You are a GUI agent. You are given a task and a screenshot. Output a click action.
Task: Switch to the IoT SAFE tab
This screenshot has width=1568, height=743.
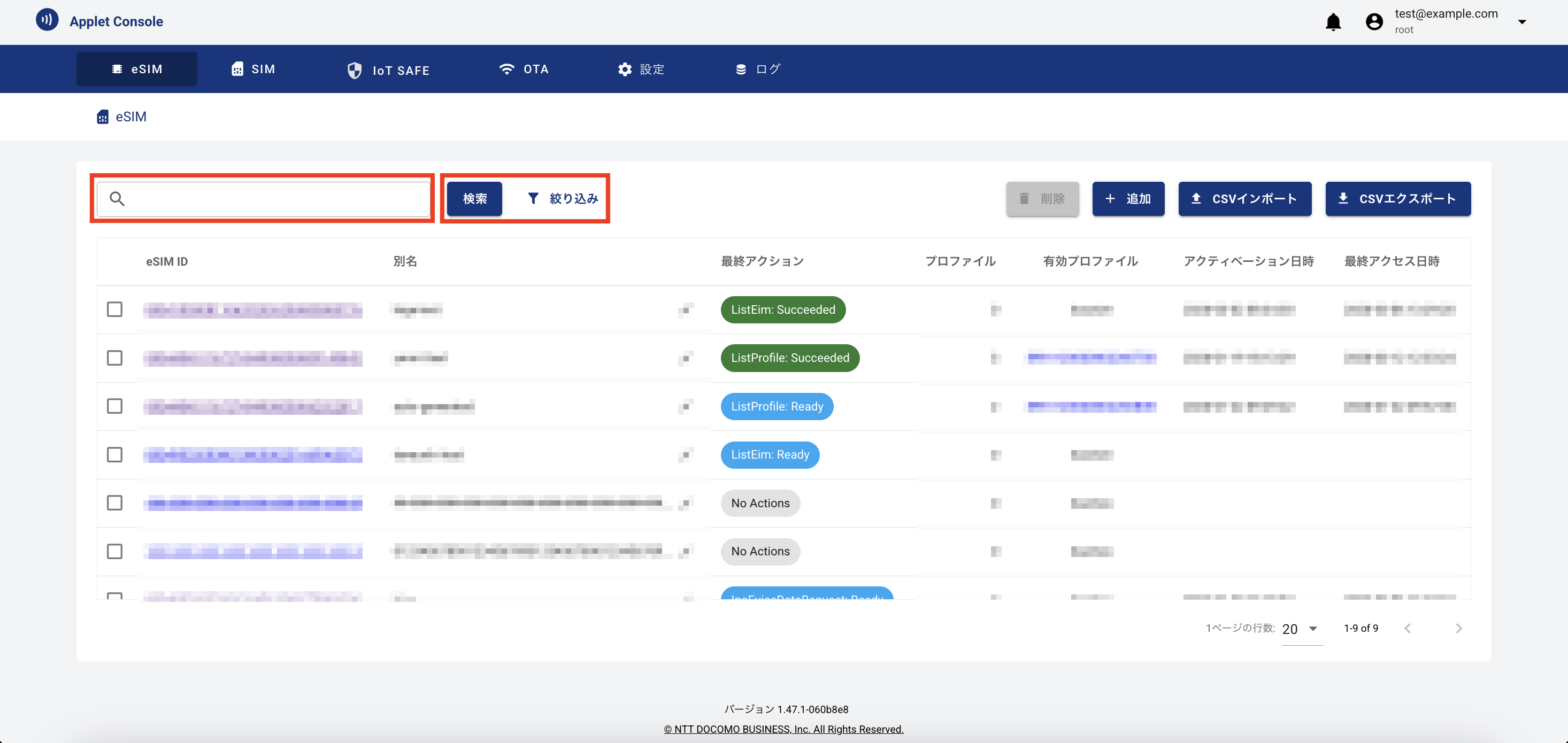point(388,71)
